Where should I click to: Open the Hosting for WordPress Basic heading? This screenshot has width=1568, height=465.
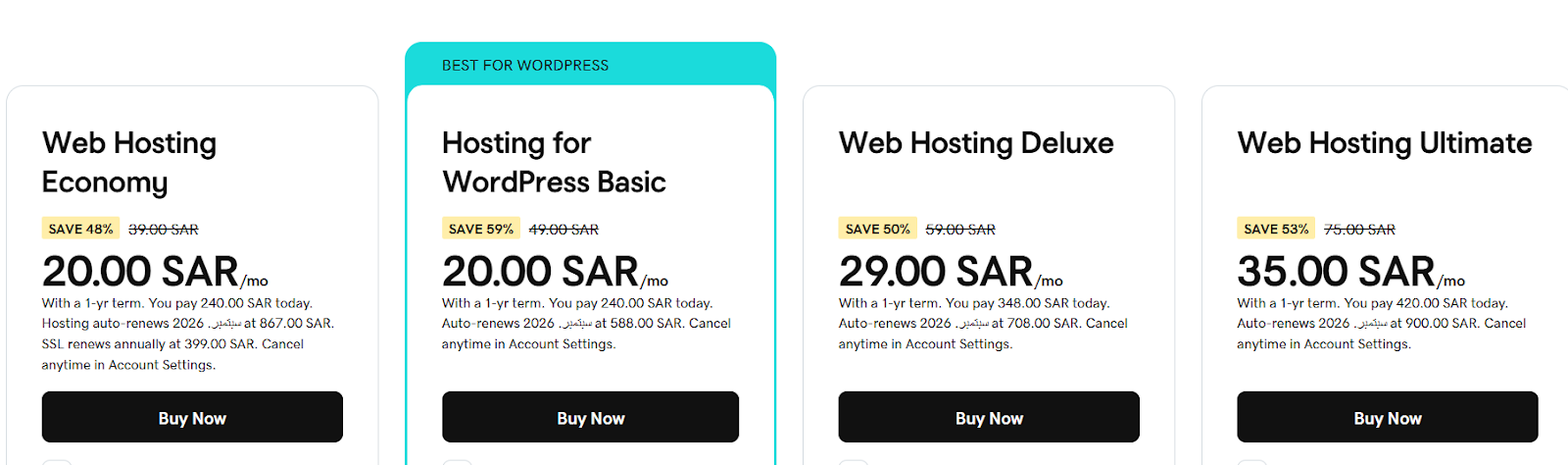[x=554, y=163]
